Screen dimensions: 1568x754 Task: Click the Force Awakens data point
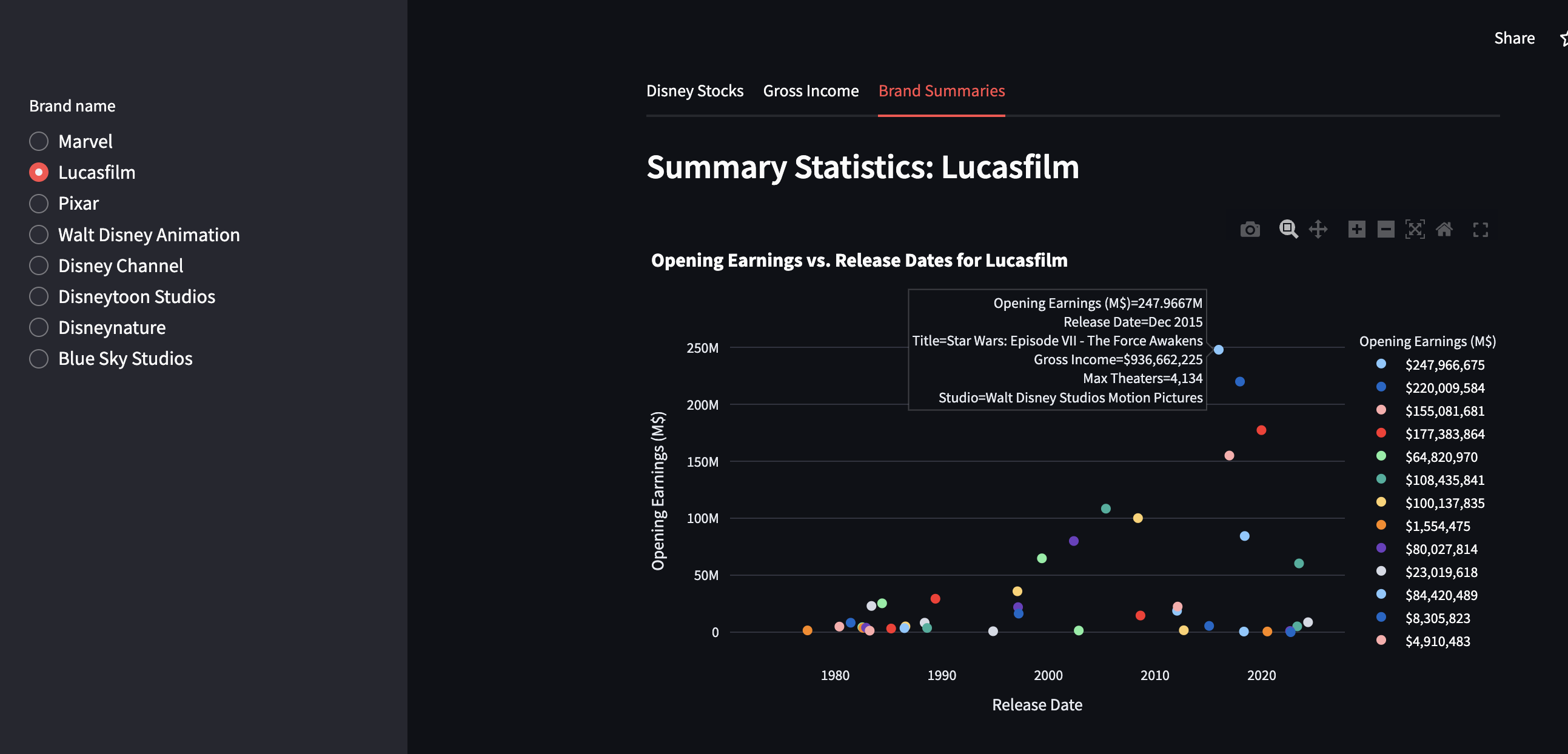[1219, 350]
